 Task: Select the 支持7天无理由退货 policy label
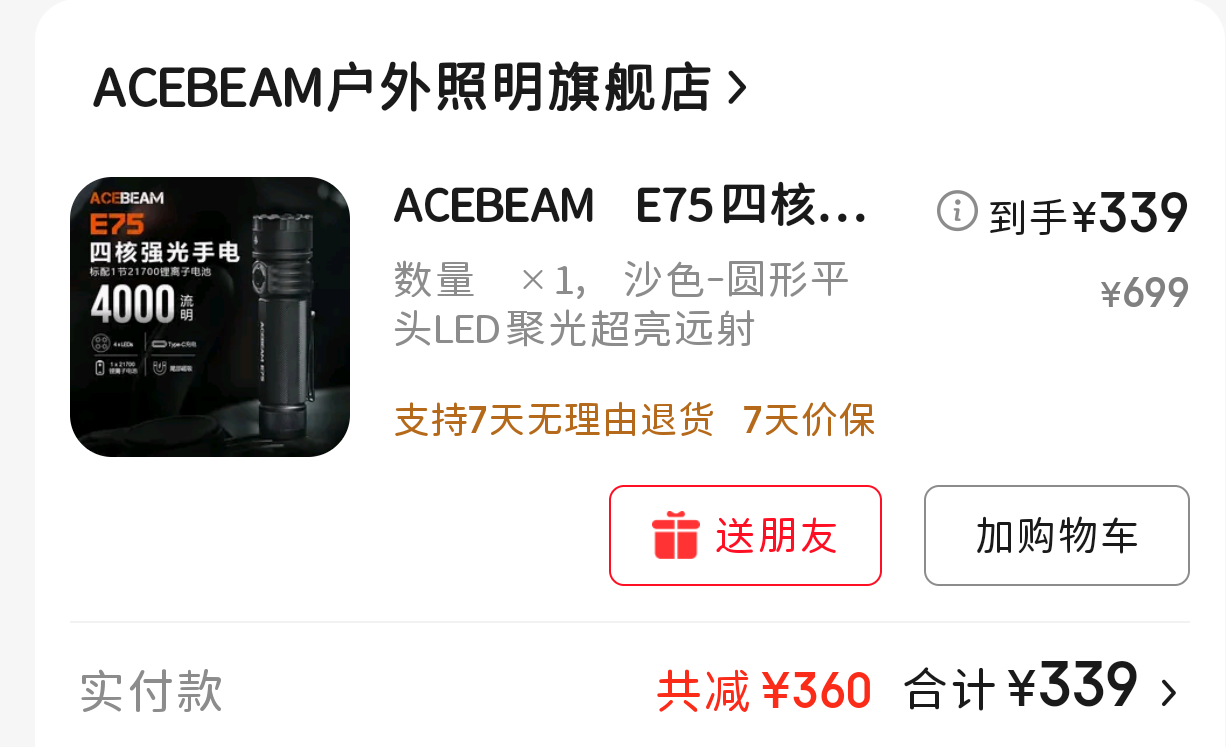pos(554,420)
